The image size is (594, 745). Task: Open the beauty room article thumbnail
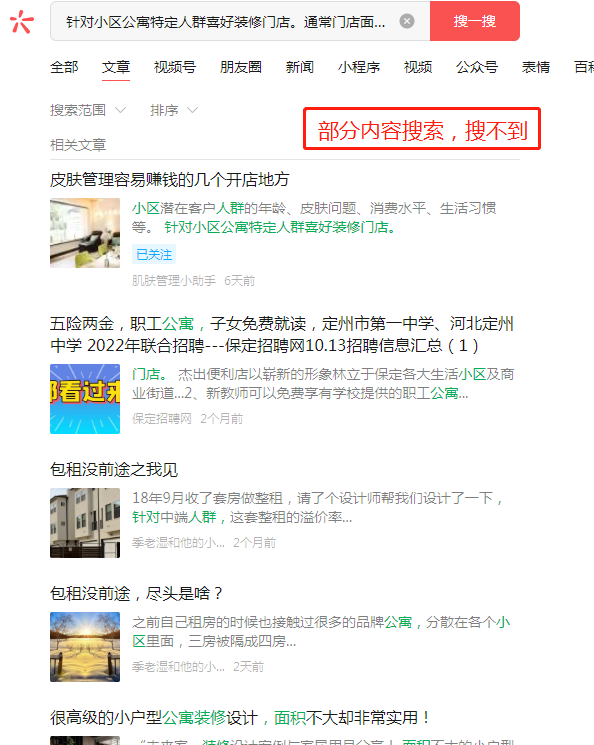coord(85,233)
